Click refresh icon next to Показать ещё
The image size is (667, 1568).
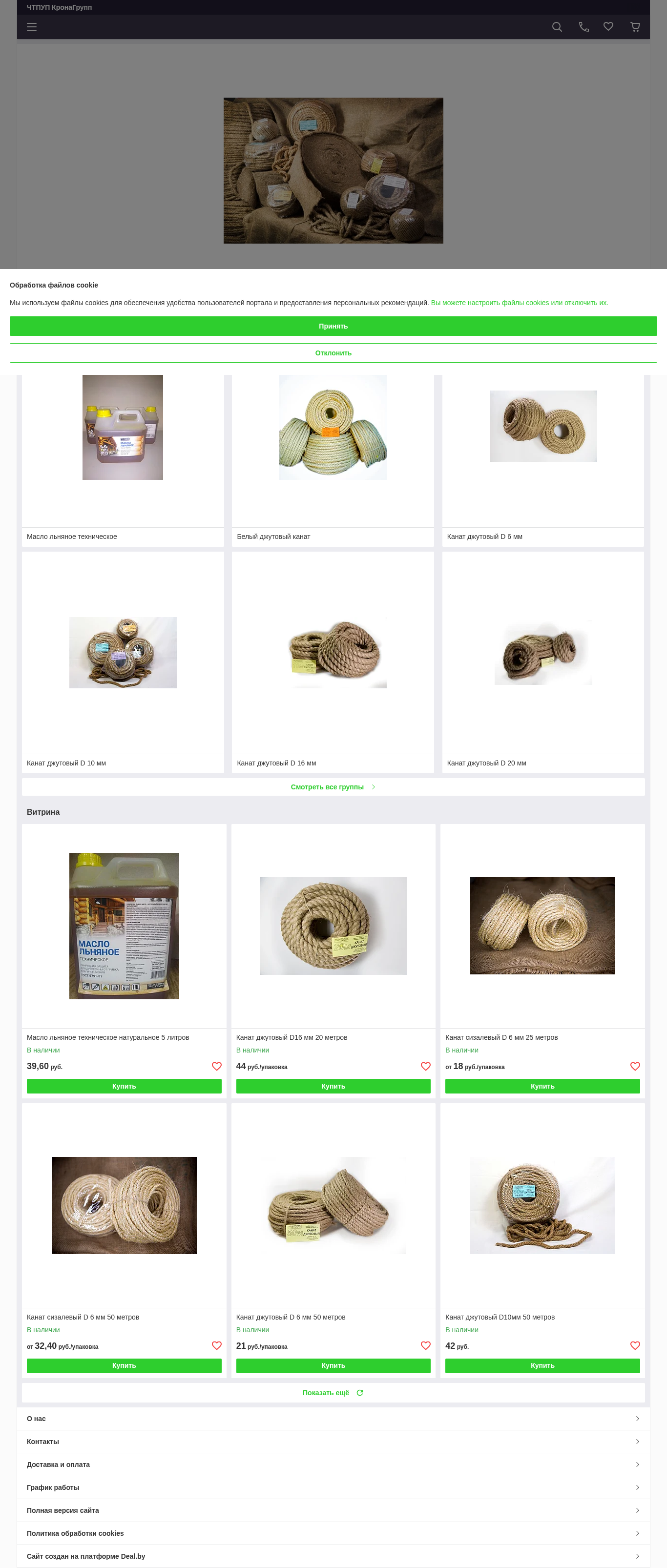click(360, 1393)
